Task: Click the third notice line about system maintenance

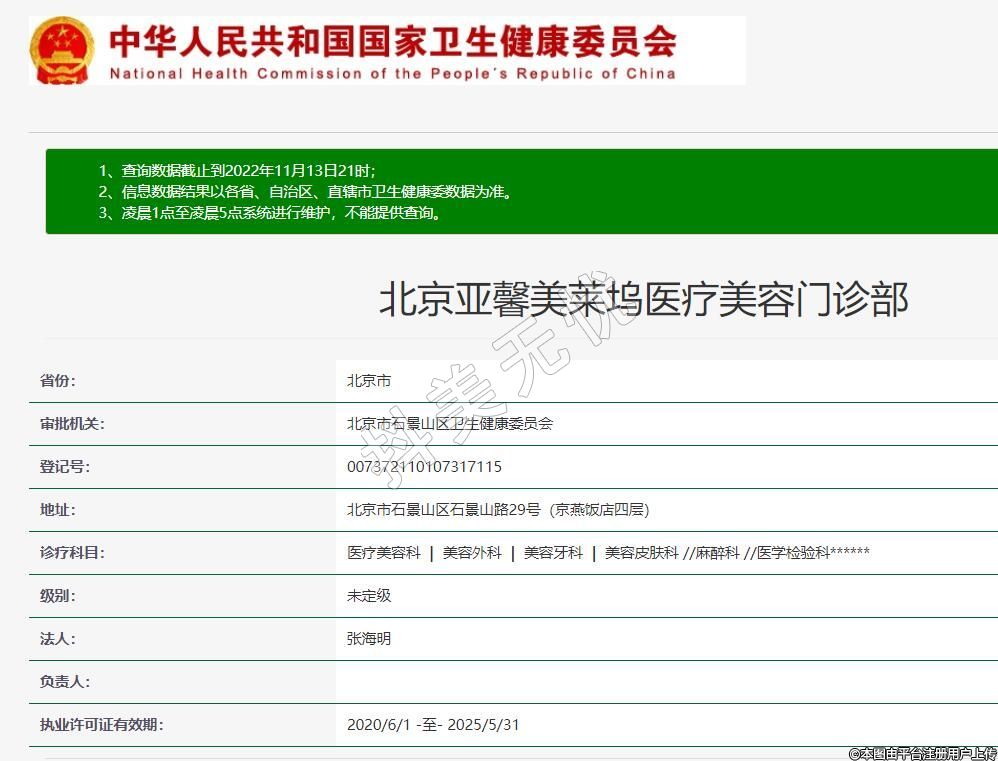Action: tap(270, 212)
